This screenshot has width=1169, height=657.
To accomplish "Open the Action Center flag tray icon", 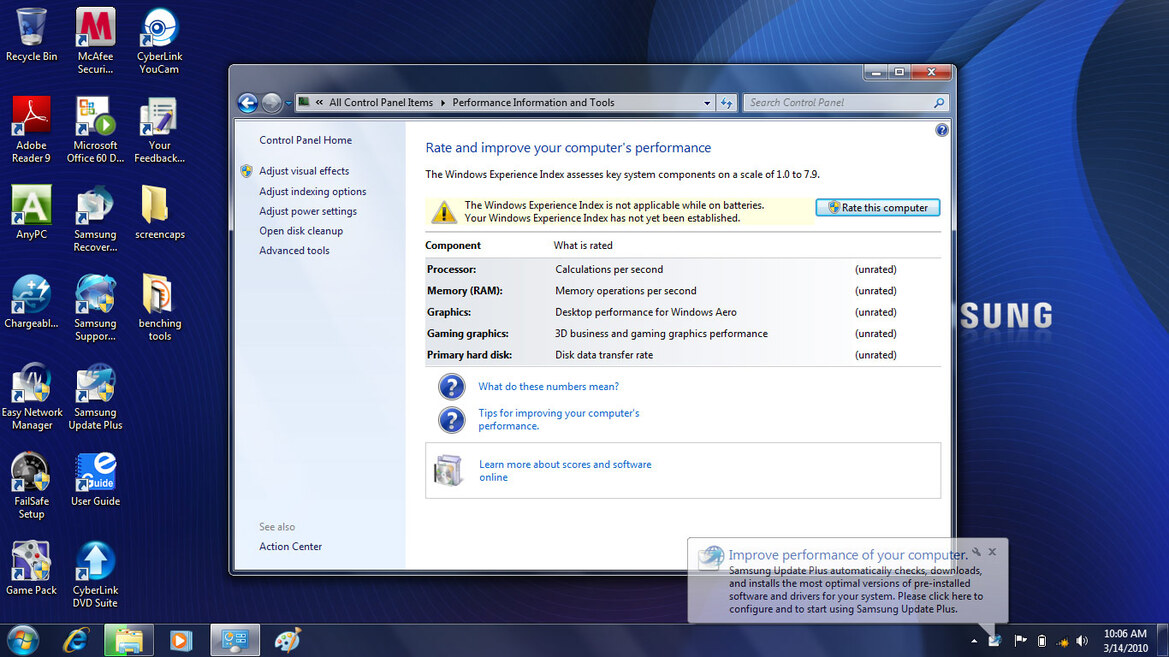I will click(x=1021, y=641).
